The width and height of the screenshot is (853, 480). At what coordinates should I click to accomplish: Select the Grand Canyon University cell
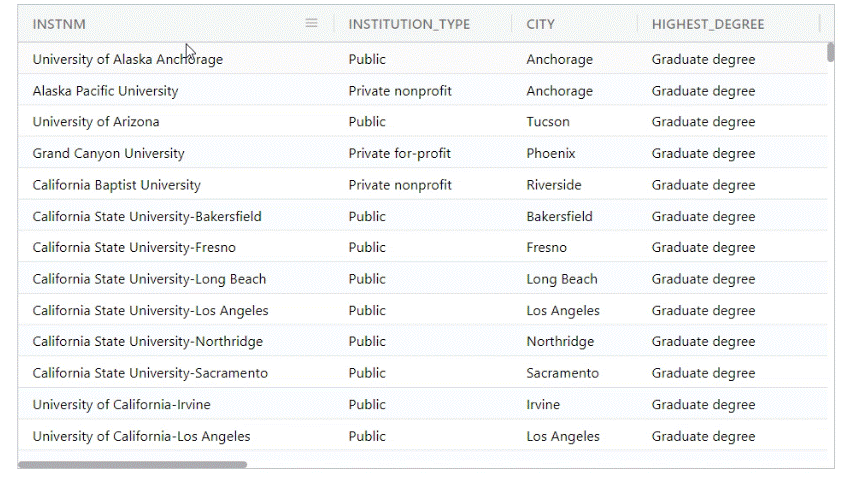click(x=108, y=154)
